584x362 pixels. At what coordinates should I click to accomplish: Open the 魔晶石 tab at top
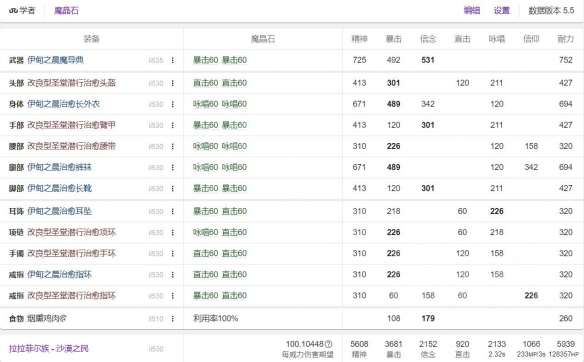tap(66, 10)
